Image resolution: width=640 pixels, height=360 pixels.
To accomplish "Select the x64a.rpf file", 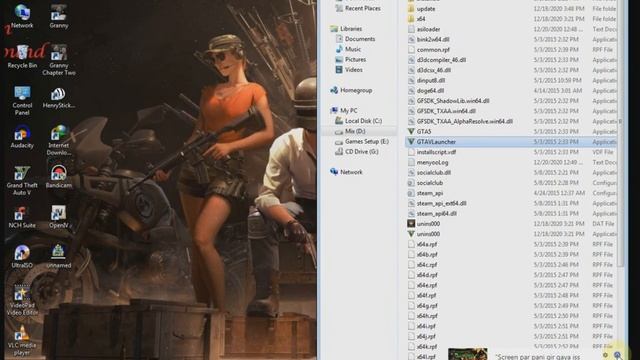I will (422, 244).
